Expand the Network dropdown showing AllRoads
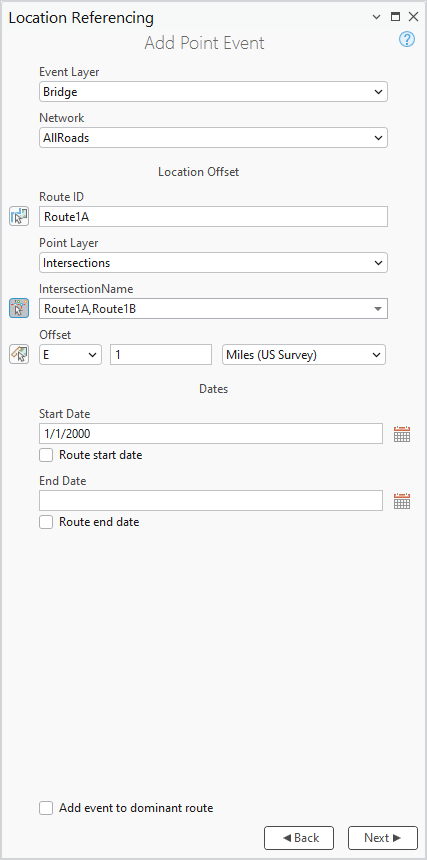 [x=213, y=138]
